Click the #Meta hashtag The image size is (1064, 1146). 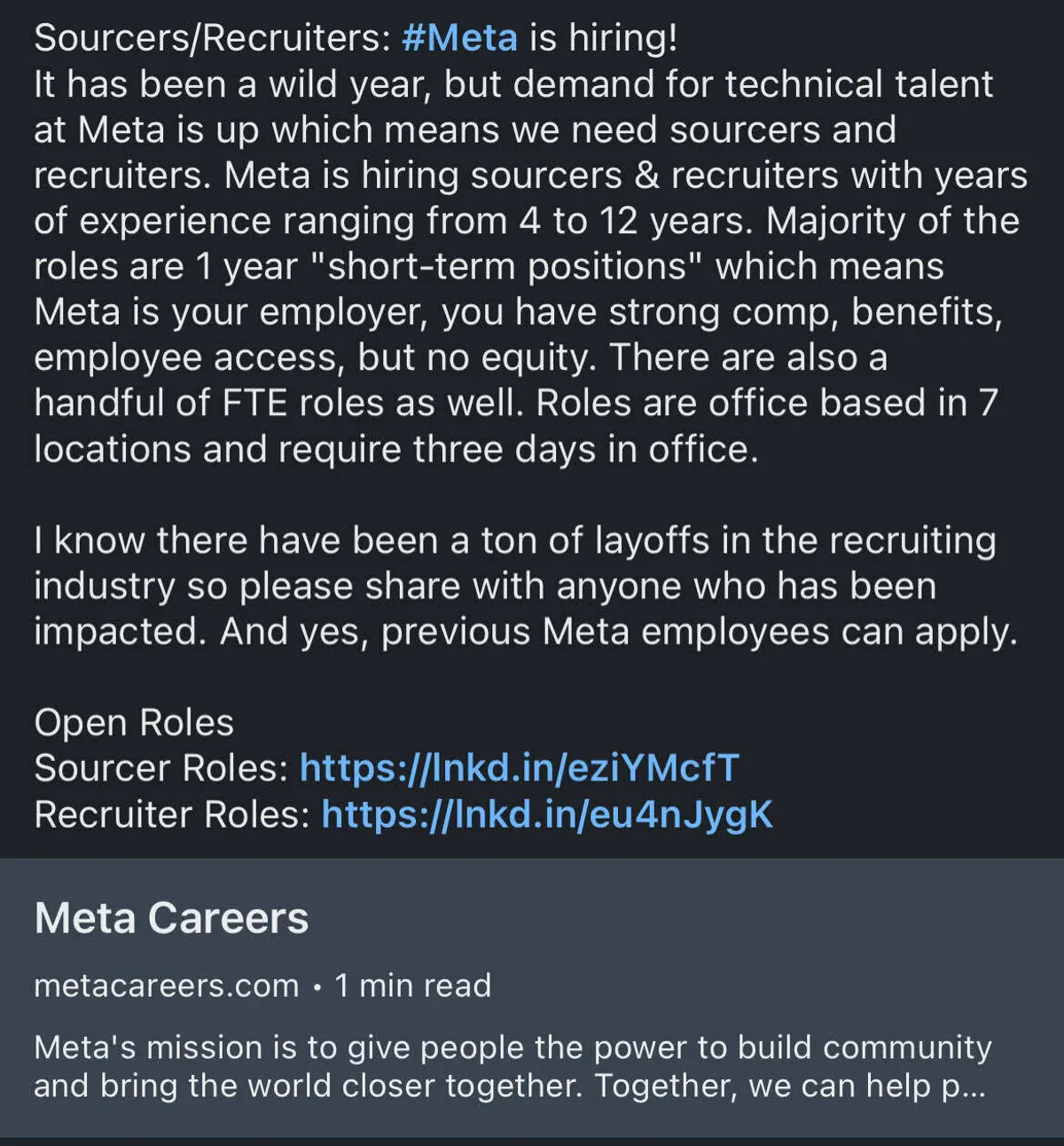point(459,38)
